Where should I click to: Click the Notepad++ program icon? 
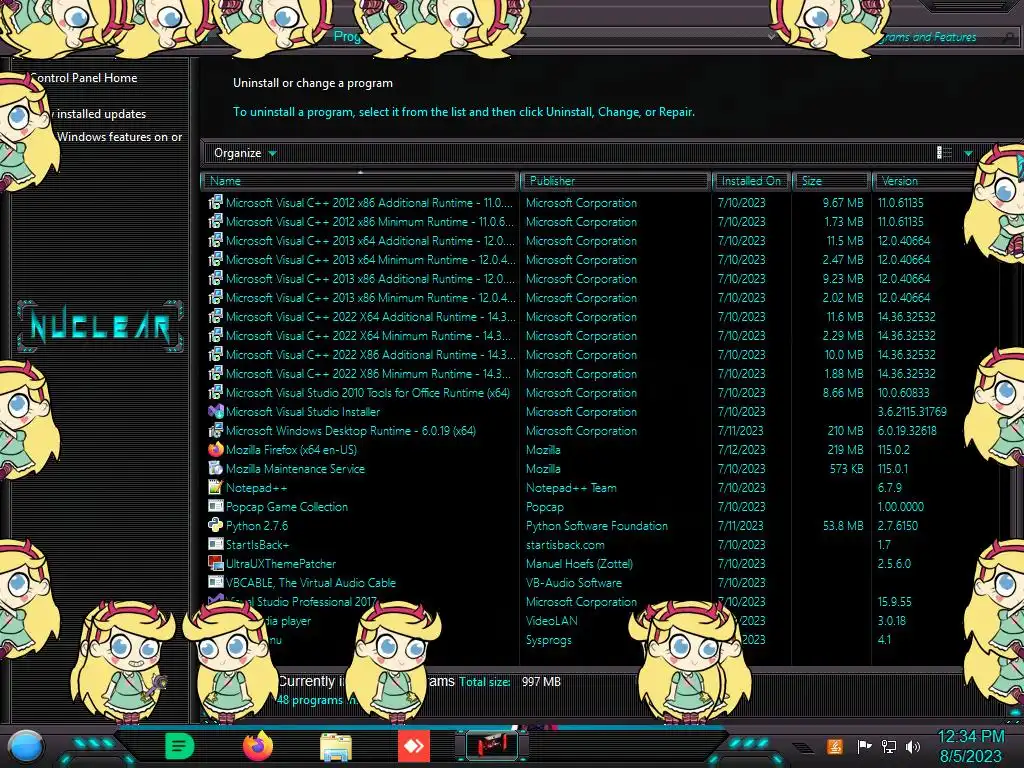coord(216,487)
